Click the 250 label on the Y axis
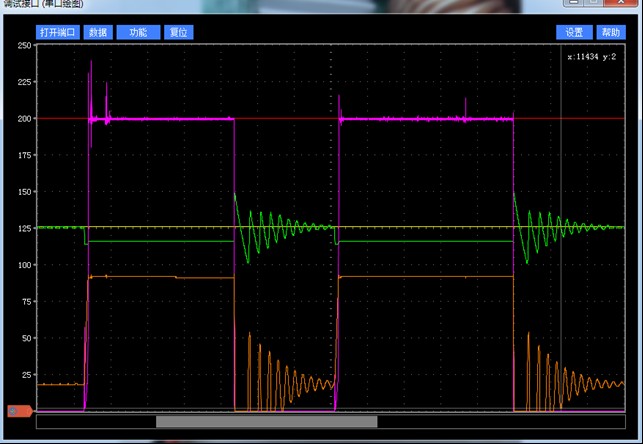This screenshot has height=444, width=643. [x=24, y=46]
